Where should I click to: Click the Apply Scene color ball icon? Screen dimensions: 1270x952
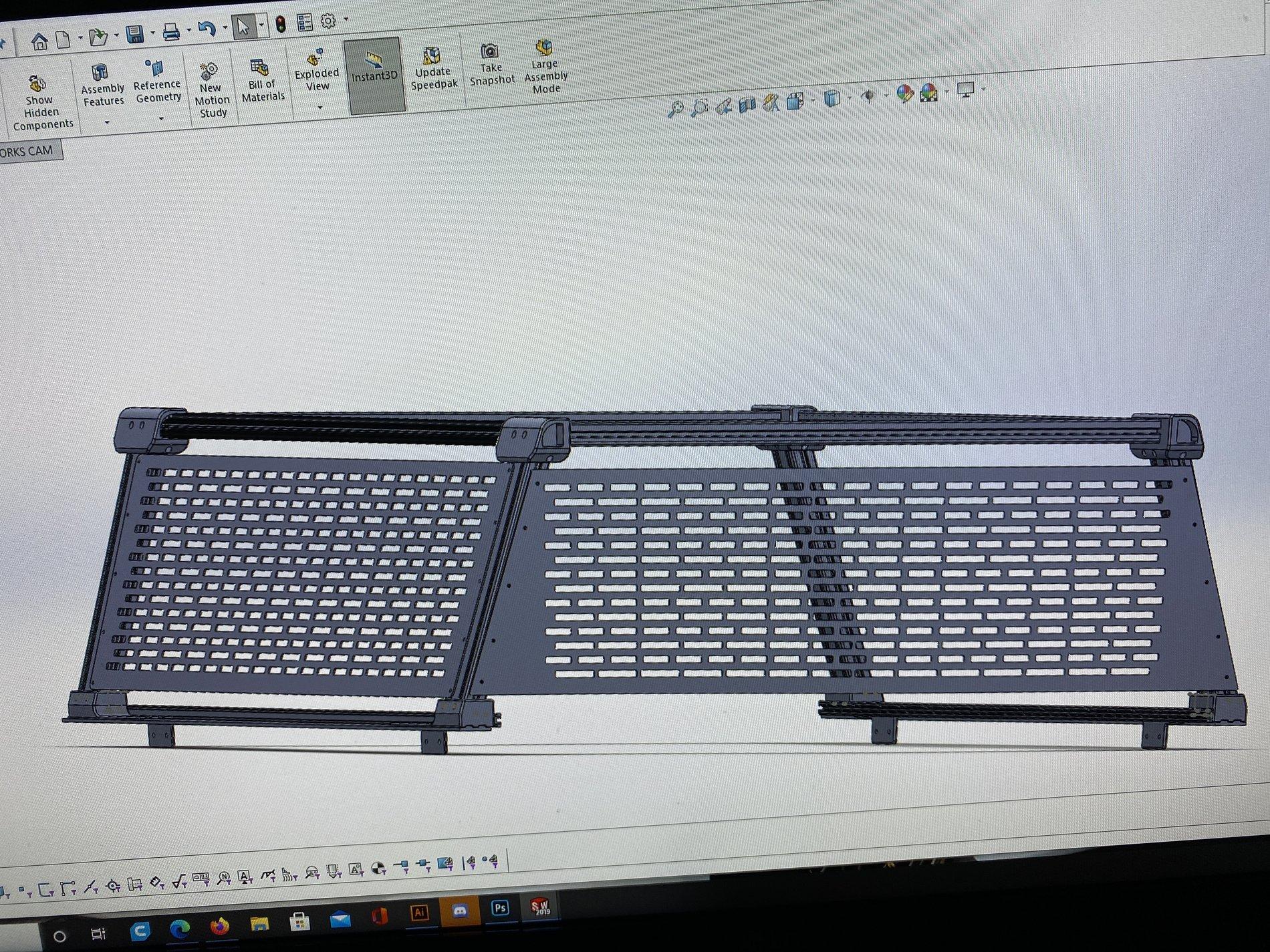point(929,92)
